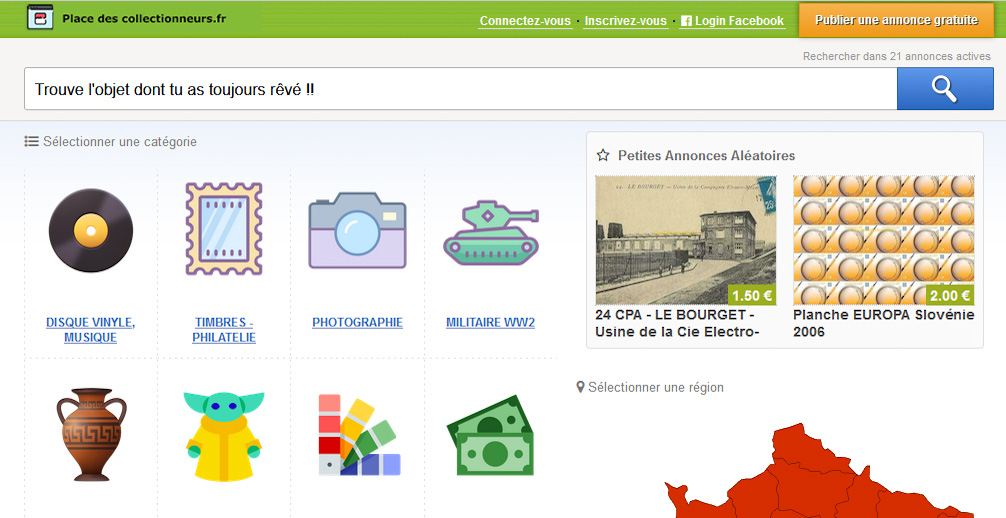Screen dimensions: 1006x518
Task: Click the Facebook logo icon
Action: [686, 21]
